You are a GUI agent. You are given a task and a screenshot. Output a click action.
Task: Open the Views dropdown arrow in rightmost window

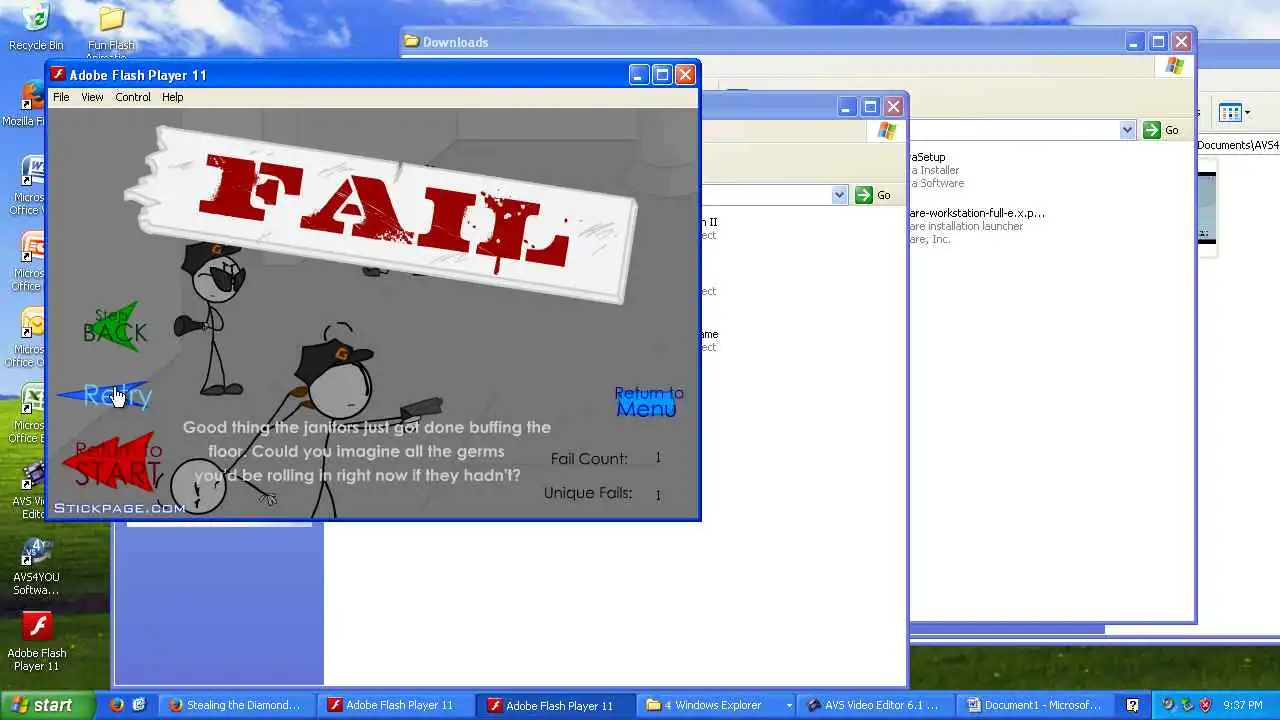[1247, 112]
